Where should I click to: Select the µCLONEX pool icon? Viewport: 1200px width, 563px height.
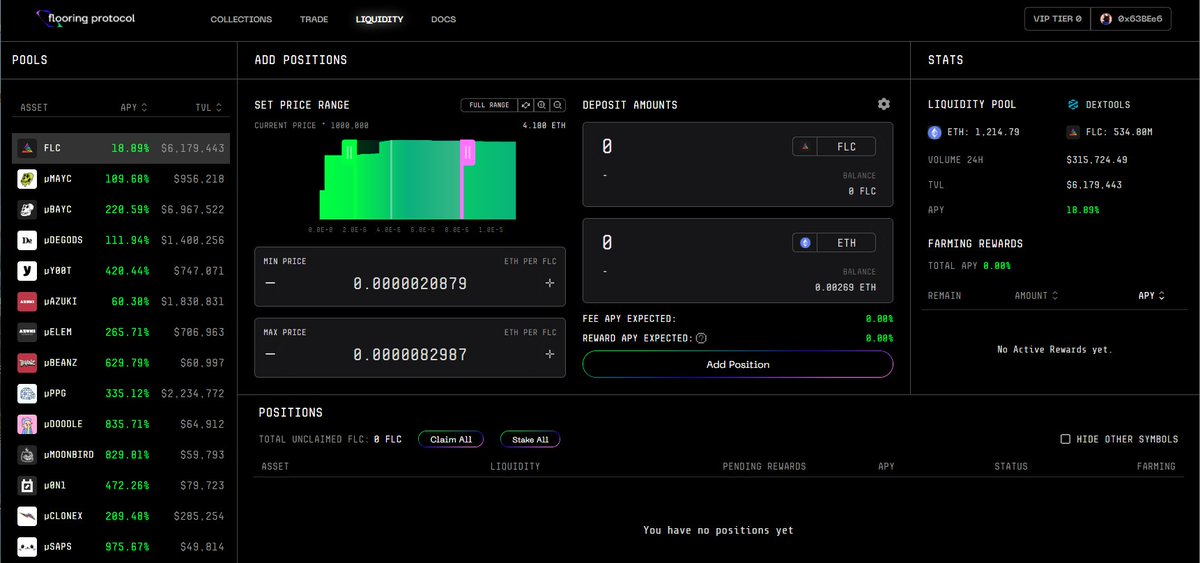click(27, 516)
